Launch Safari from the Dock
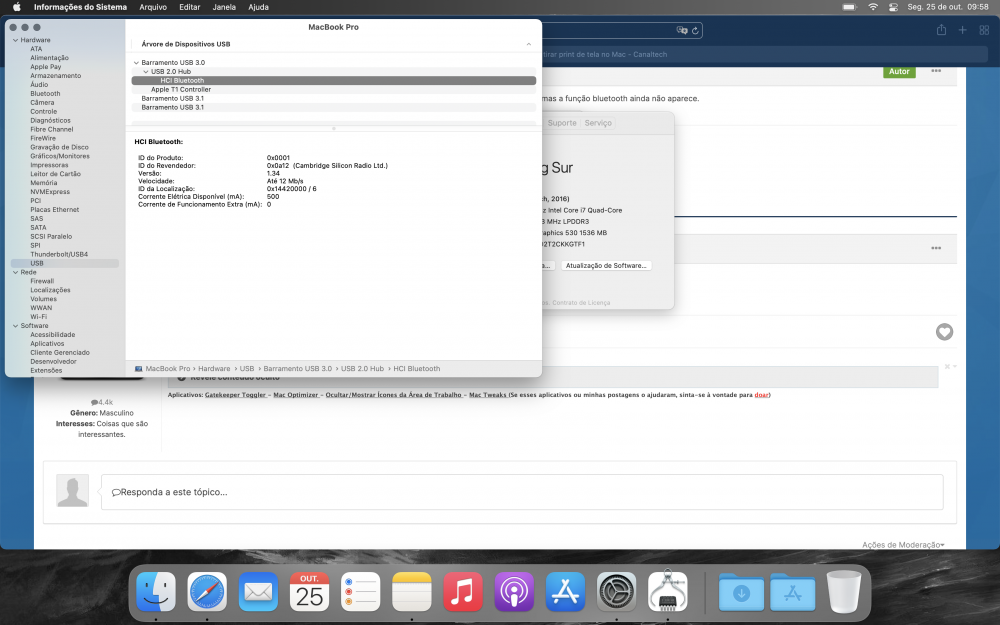Screen dimensions: 1000x625 [207, 591]
